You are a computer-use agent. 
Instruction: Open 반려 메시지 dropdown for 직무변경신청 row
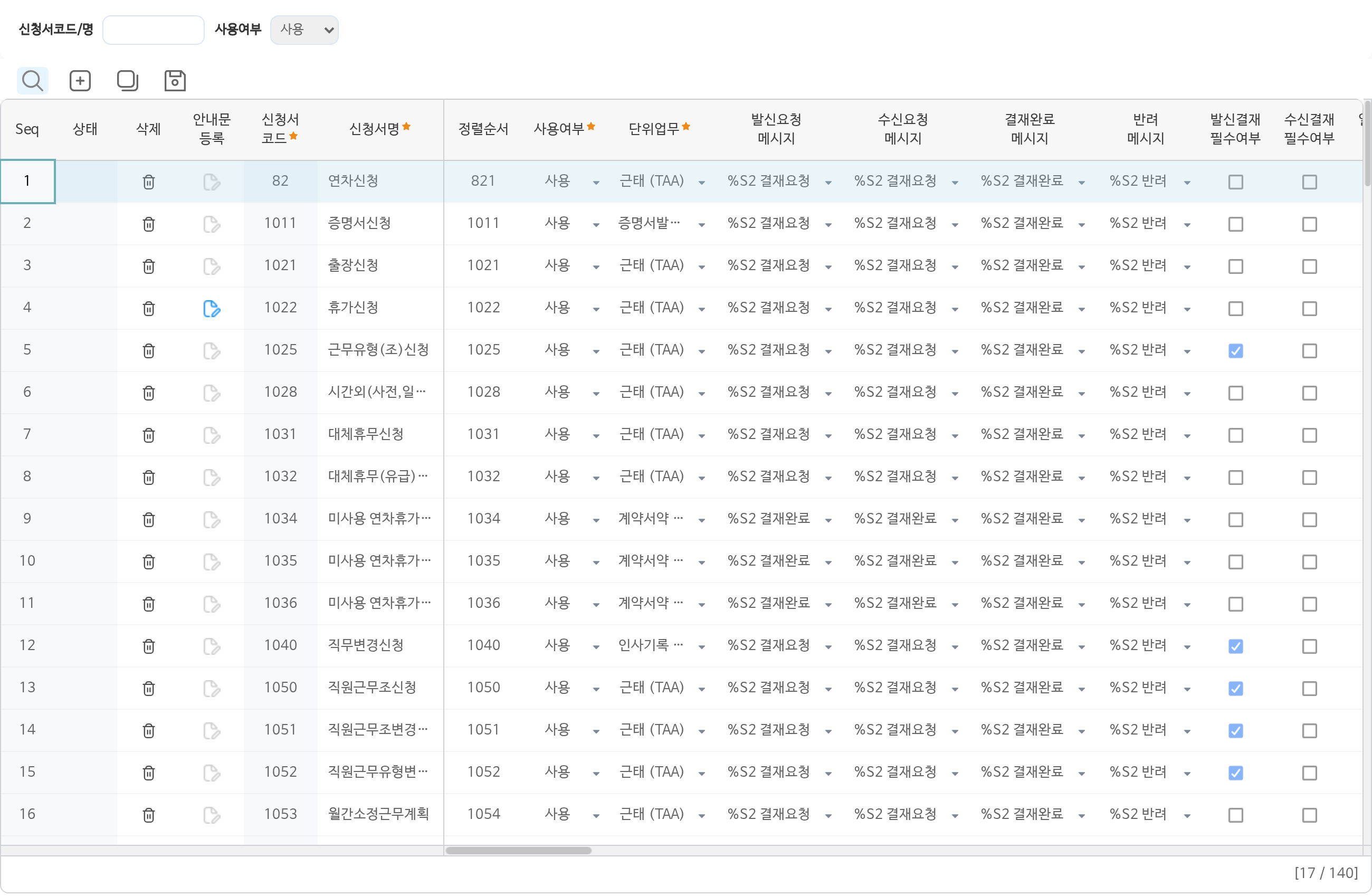tap(1187, 647)
